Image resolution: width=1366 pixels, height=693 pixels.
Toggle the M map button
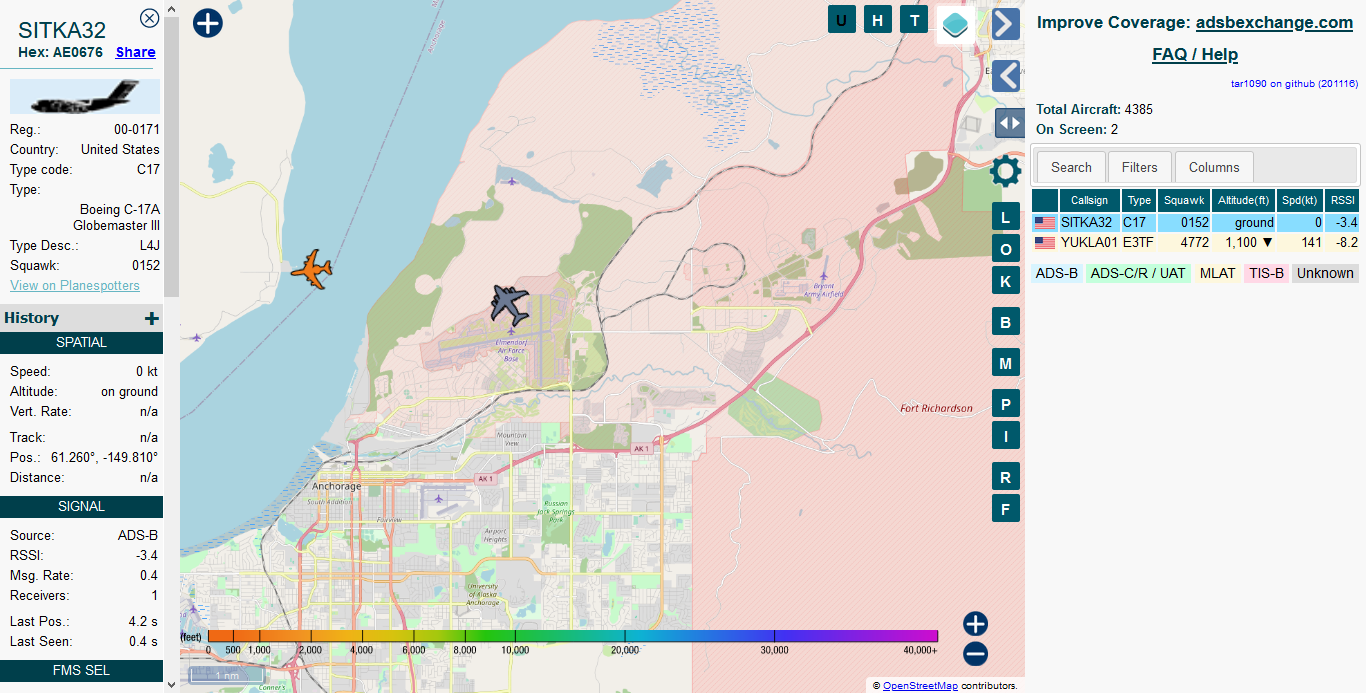coord(1006,362)
